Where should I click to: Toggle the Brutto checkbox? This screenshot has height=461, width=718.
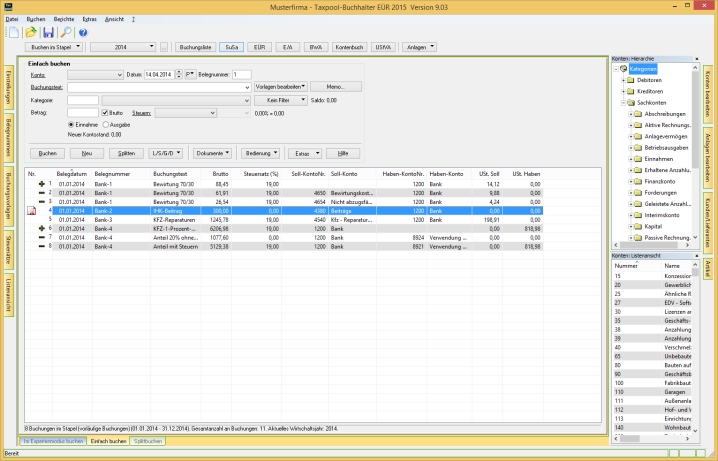click(103, 113)
